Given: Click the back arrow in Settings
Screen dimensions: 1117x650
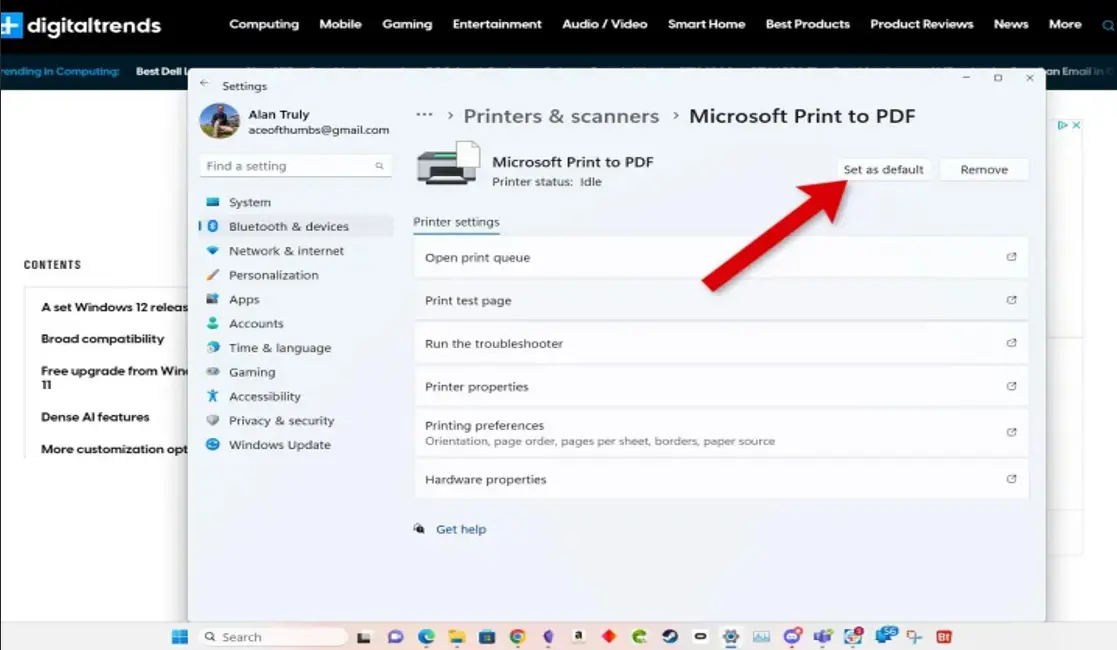Looking at the screenshot, I should [204, 83].
